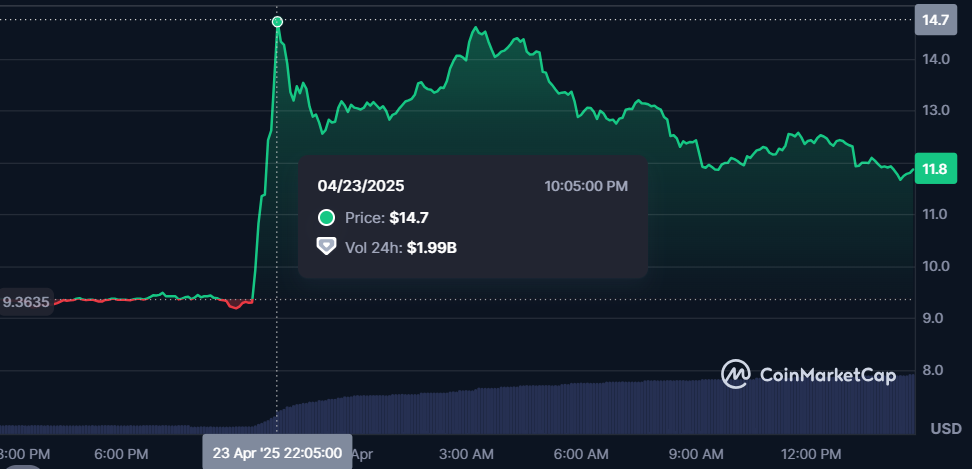Click the 14.7 crosshair price label

[x=935, y=20]
